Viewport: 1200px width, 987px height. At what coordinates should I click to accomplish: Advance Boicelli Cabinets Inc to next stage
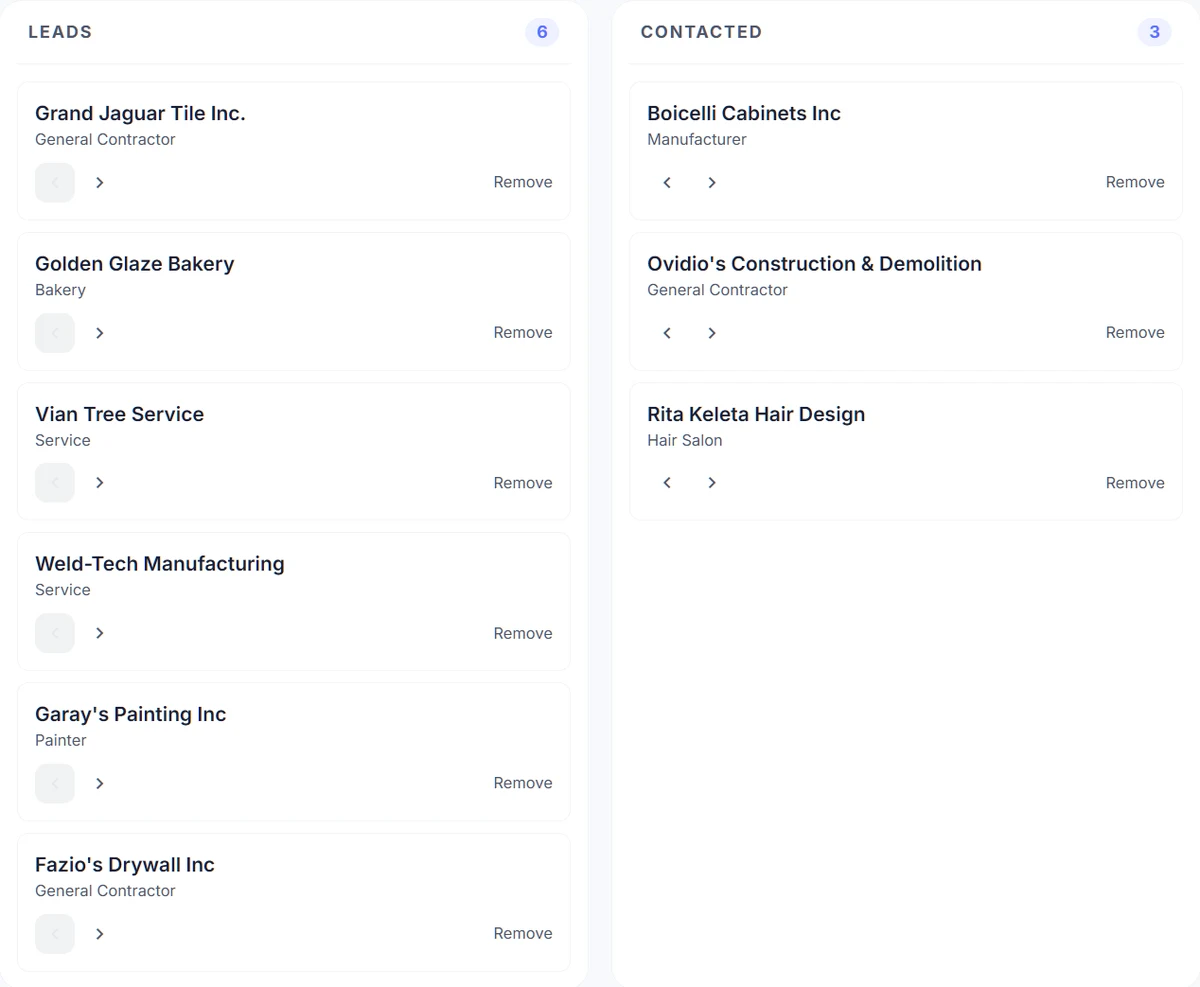click(x=712, y=182)
